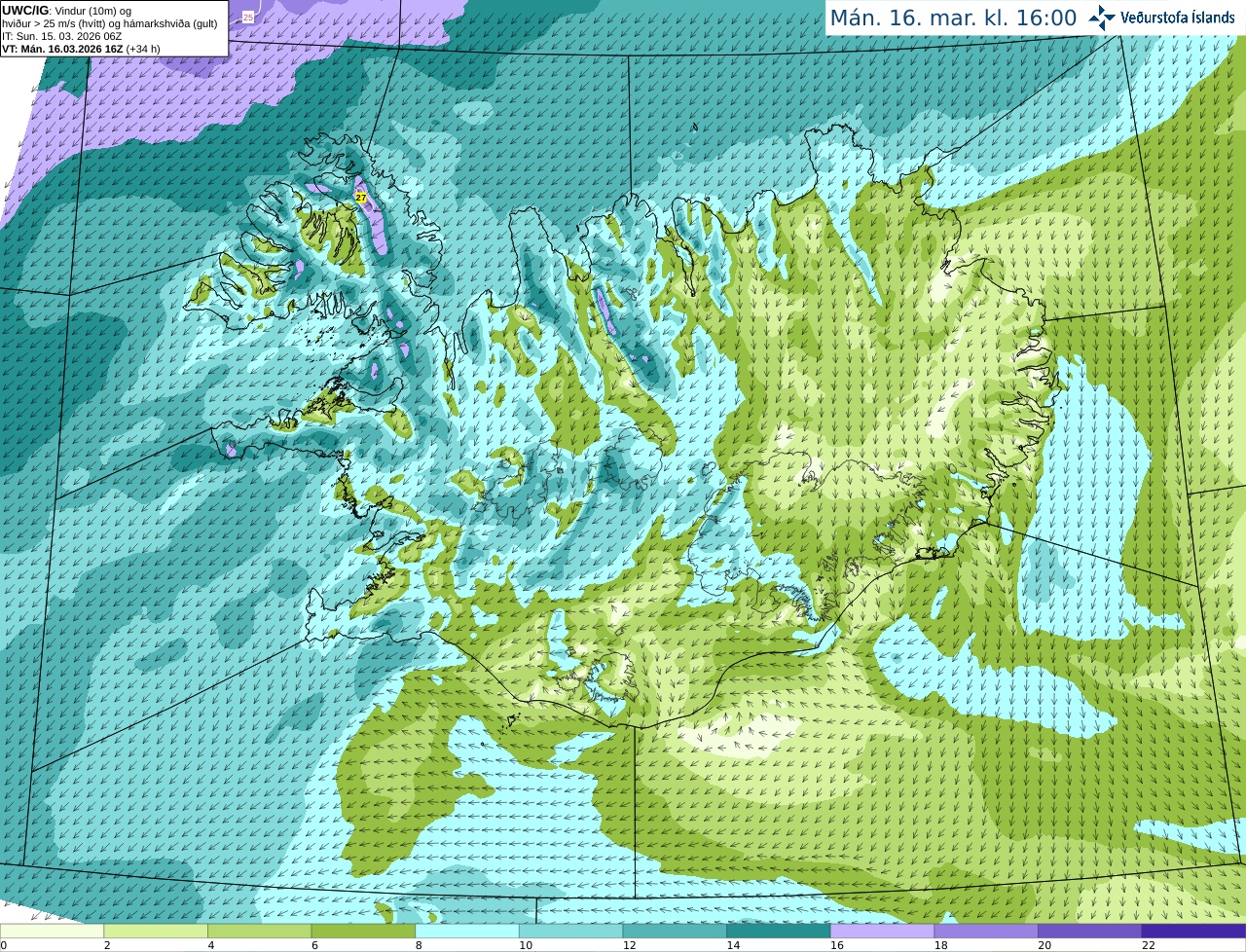This screenshot has height=952, width=1246.
Task: Select the 14–16 m/s dark teal swatch
Action: pos(778,932)
